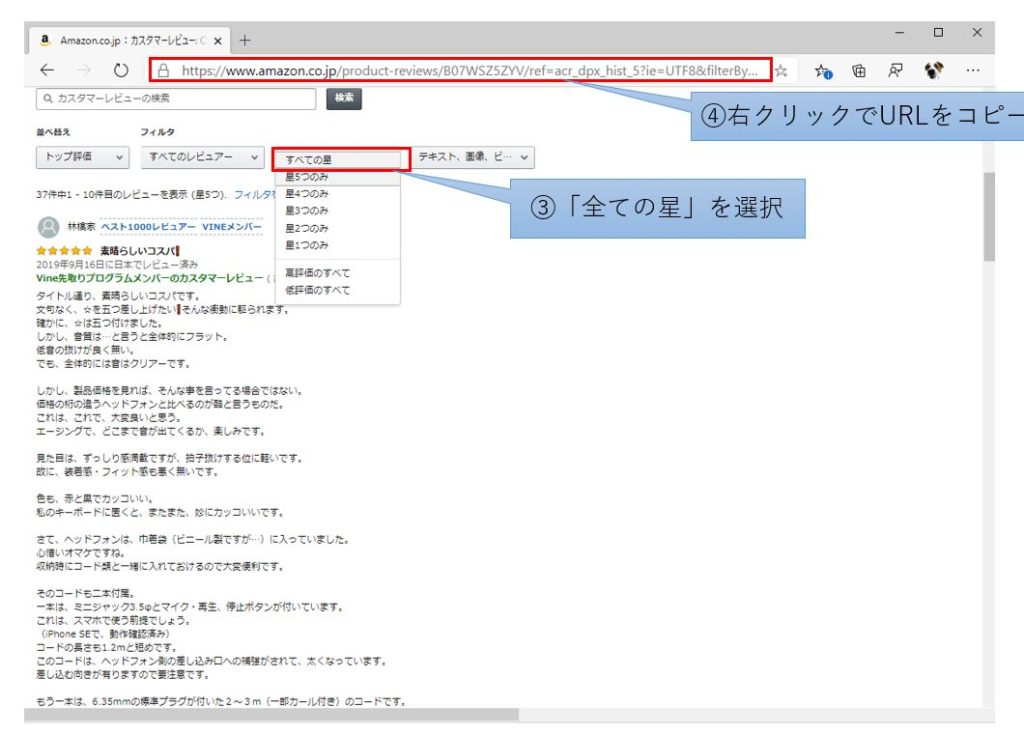Image resolution: width=1024 pixels, height=735 pixels.
Task: Open a new tab with plus button
Action: tap(245, 41)
